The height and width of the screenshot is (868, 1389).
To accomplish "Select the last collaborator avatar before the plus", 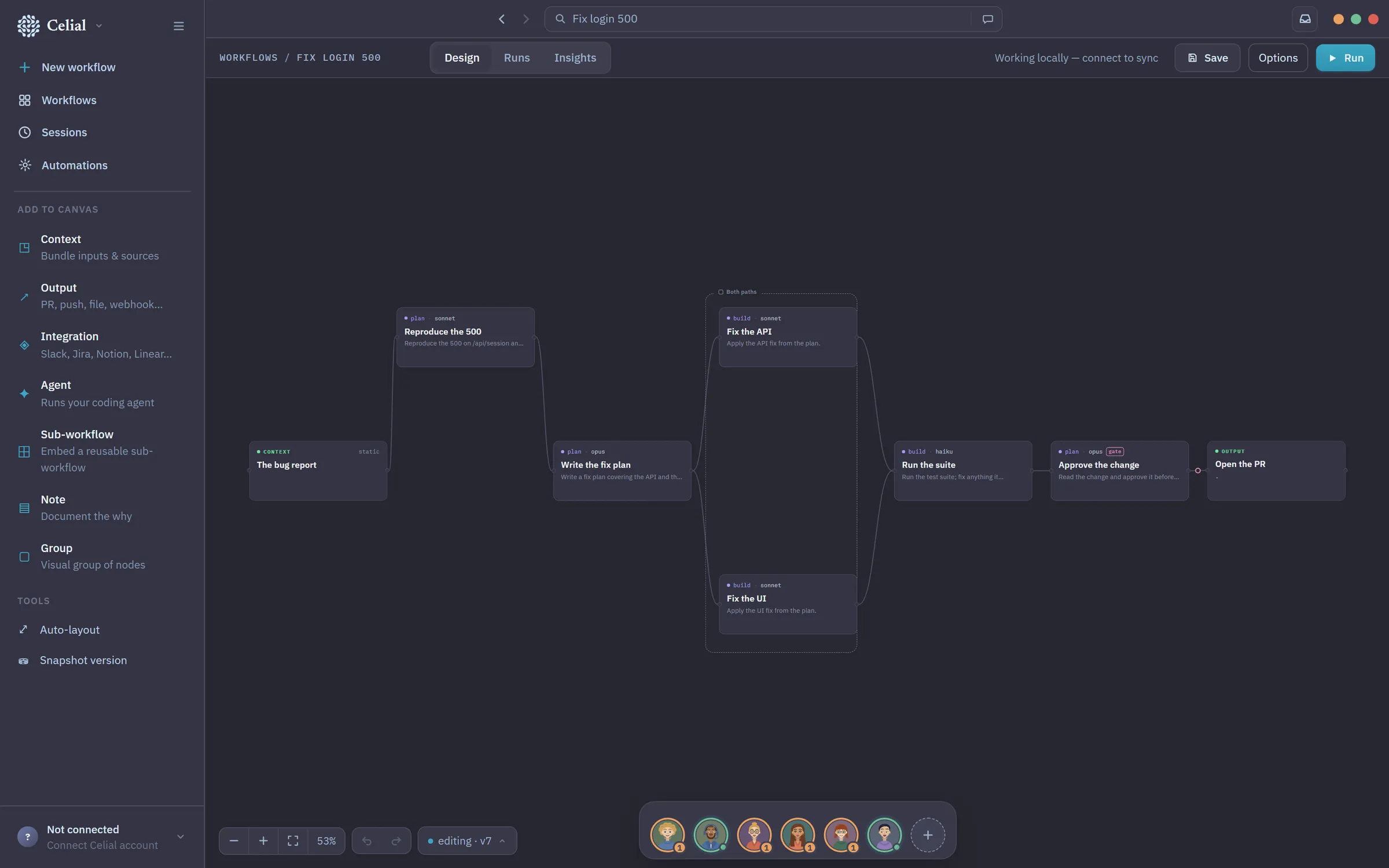I will (x=884, y=835).
